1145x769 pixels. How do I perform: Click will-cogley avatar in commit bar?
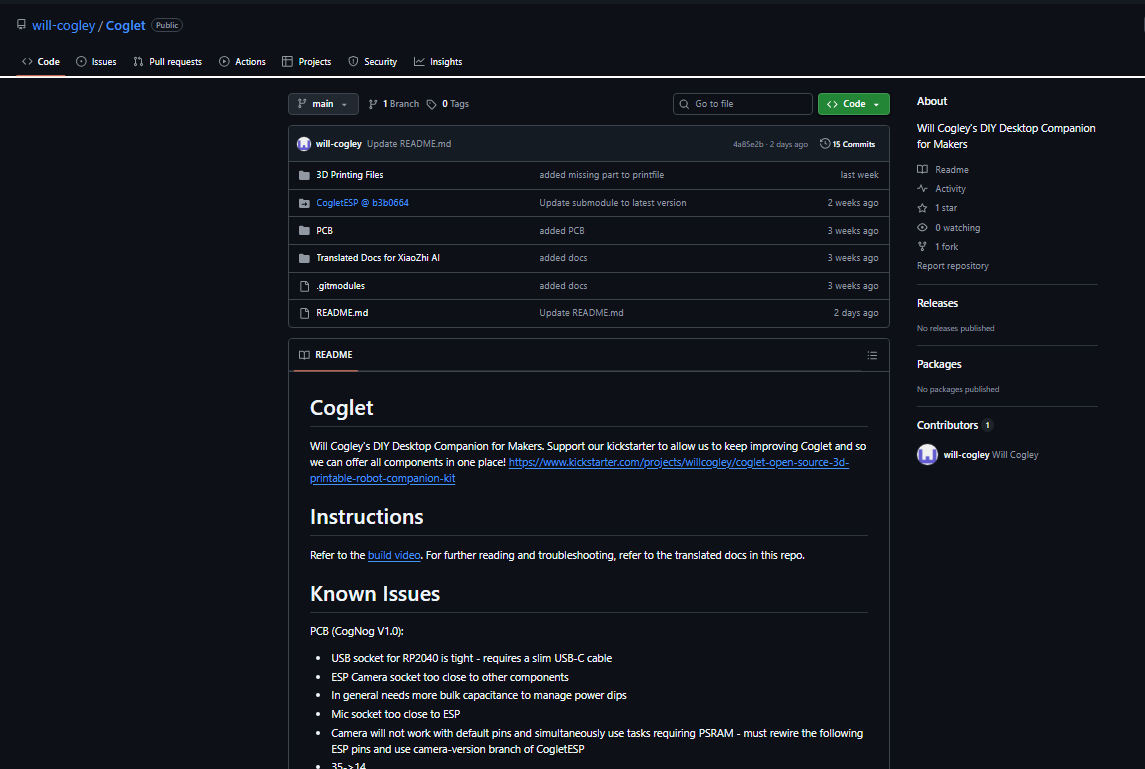pos(304,144)
